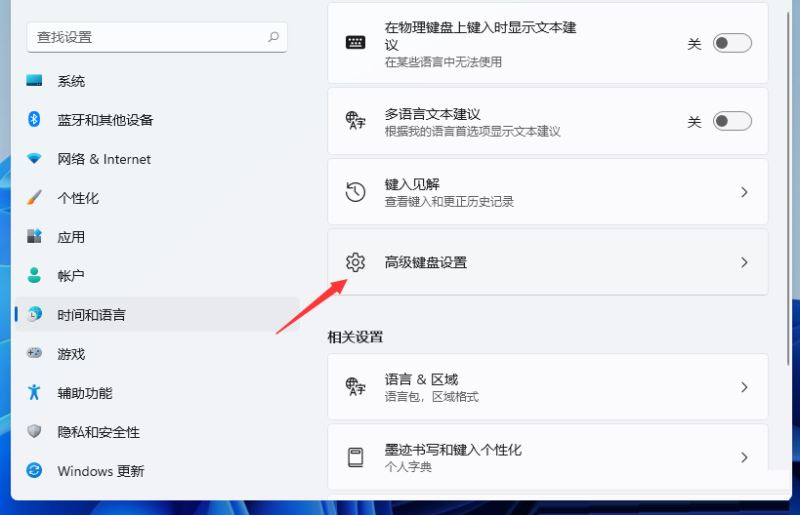This screenshot has width=800, height=515.
Task: Click the 墨迹书写和键入个性化 title
Action: click(453, 450)
